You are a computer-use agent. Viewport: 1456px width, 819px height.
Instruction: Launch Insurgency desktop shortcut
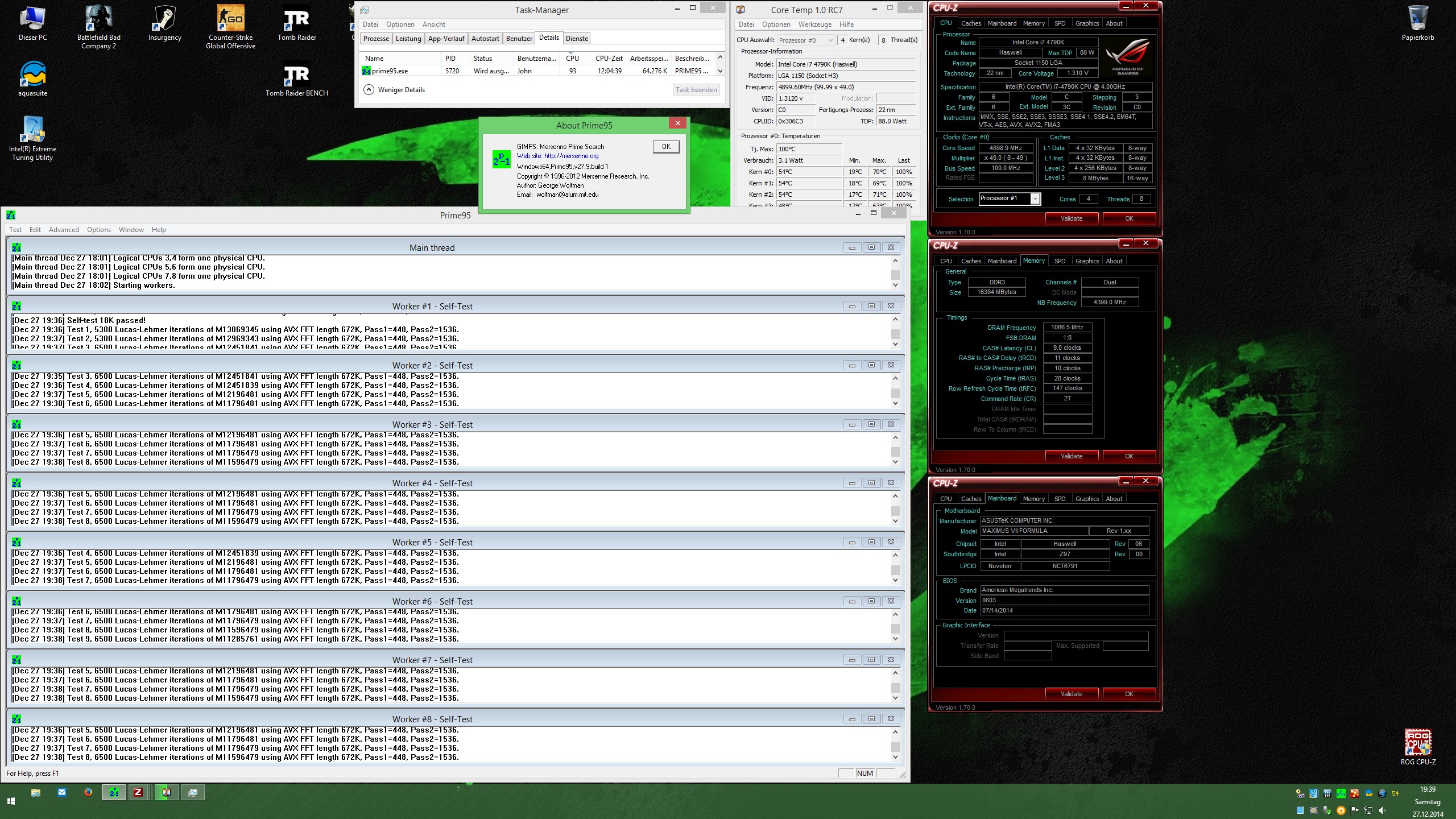(x=164, y=23)
